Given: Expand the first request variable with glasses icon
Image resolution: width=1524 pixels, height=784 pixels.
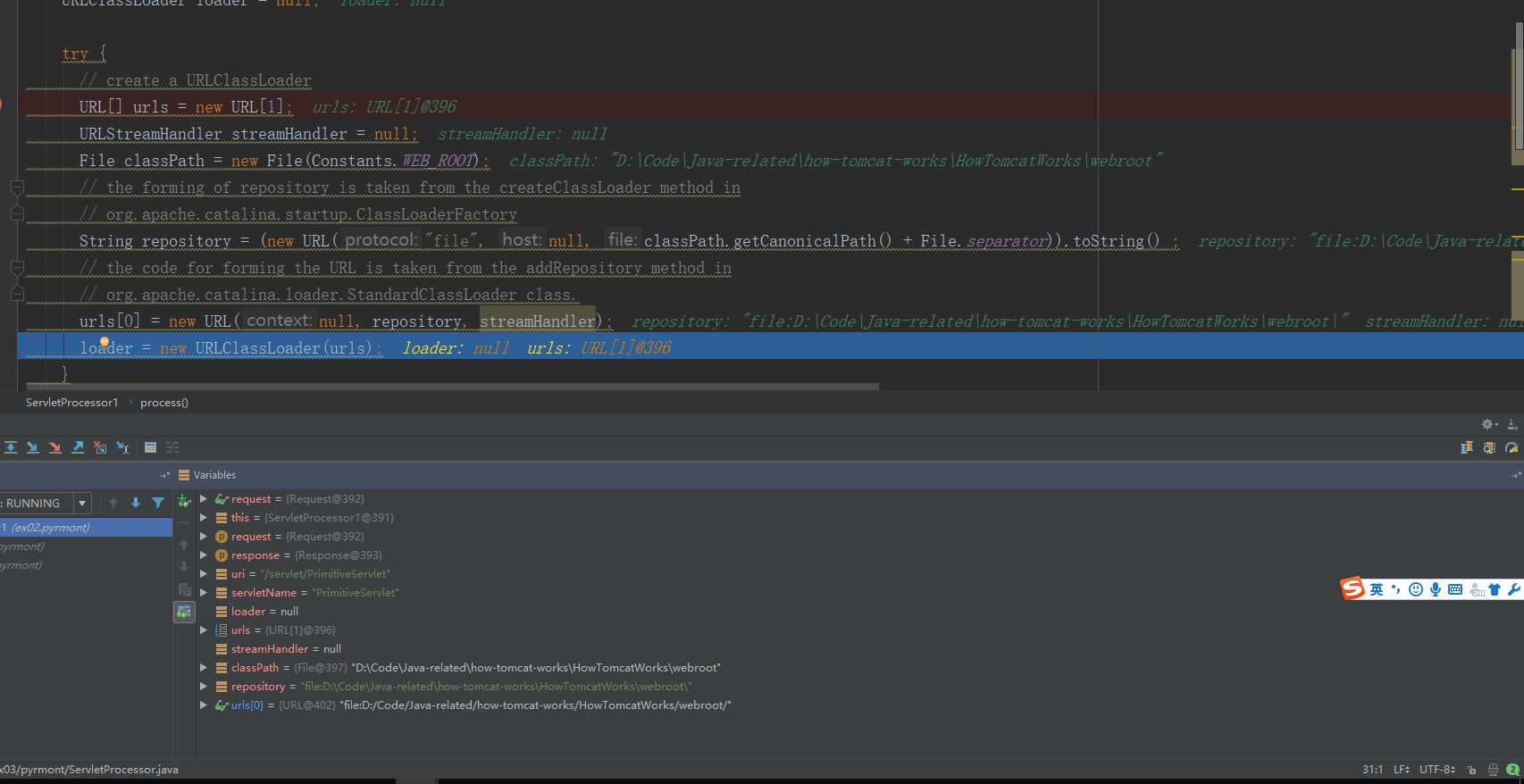Looking at the screenshot, I should (x=204, y=499).
